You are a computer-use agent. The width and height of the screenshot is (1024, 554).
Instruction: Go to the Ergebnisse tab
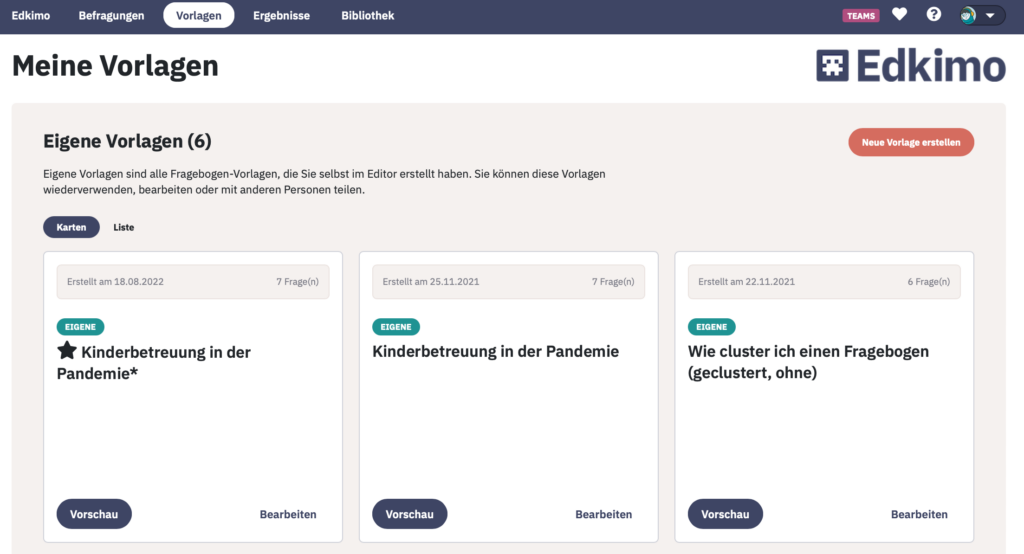click(281, 16)
